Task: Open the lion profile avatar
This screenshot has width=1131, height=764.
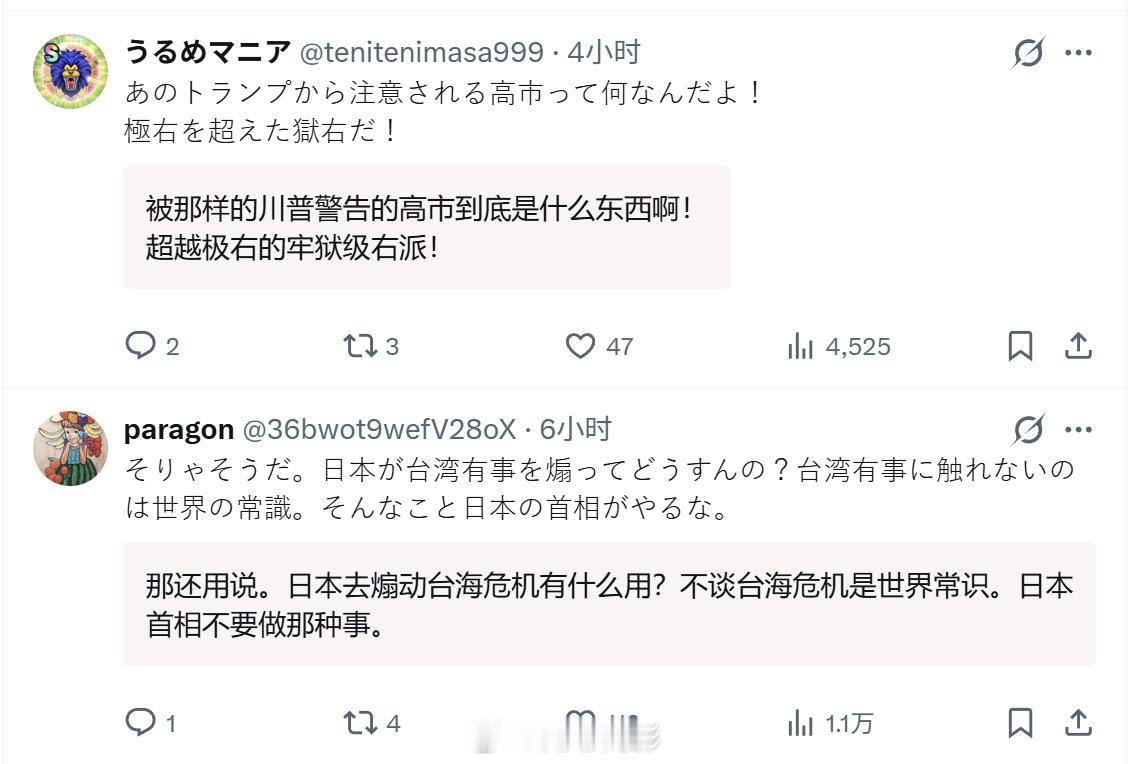Action: 70,71
